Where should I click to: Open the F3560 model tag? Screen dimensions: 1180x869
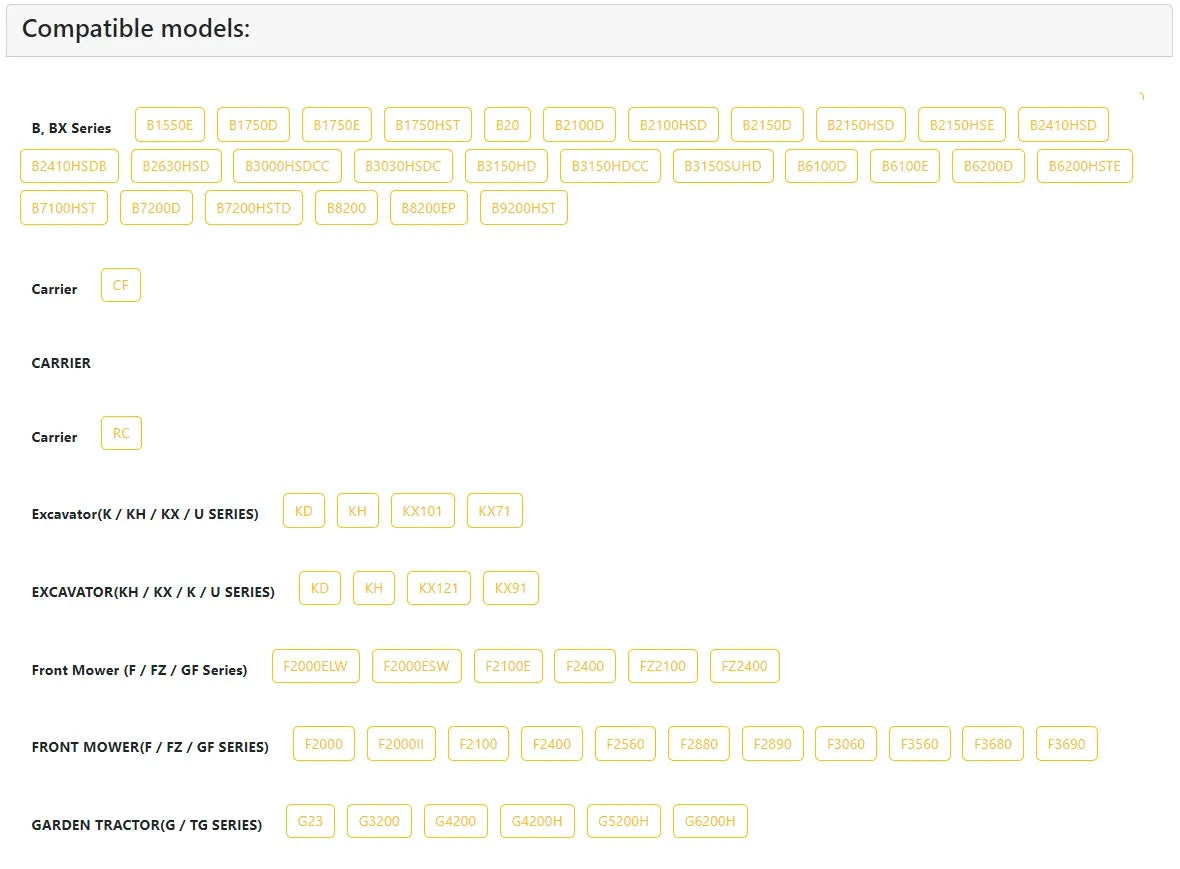[x=920, y=744]
